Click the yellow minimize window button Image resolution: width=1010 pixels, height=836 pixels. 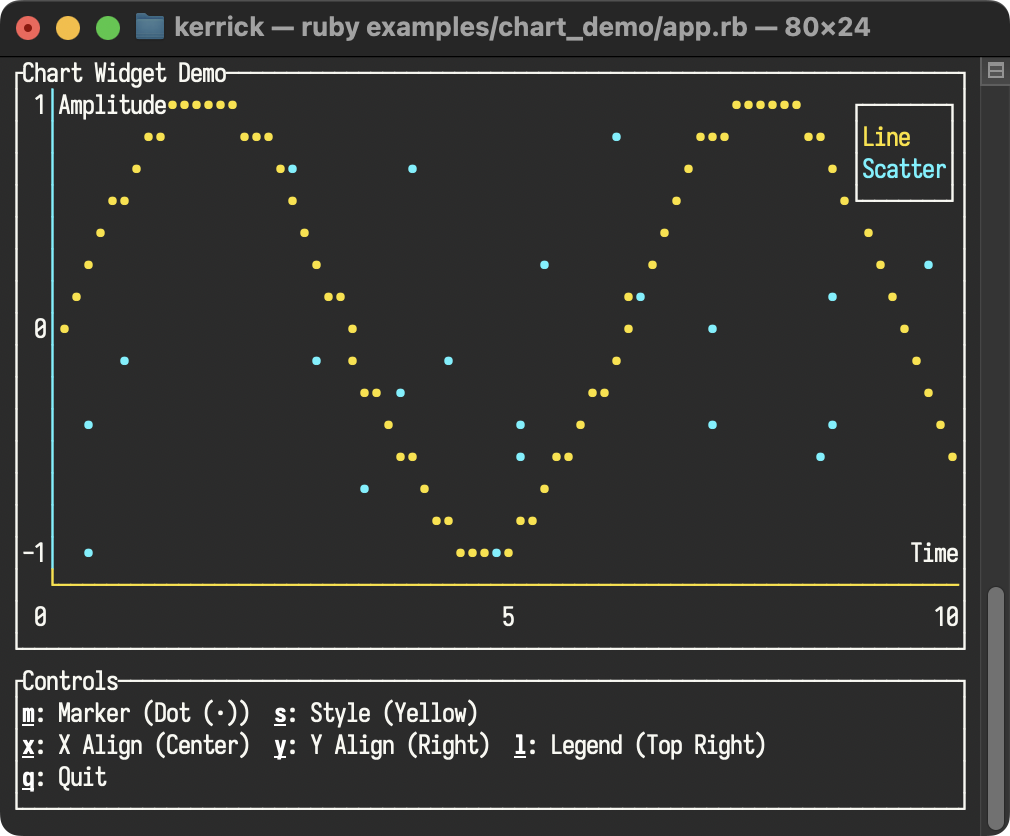[68, 28]
